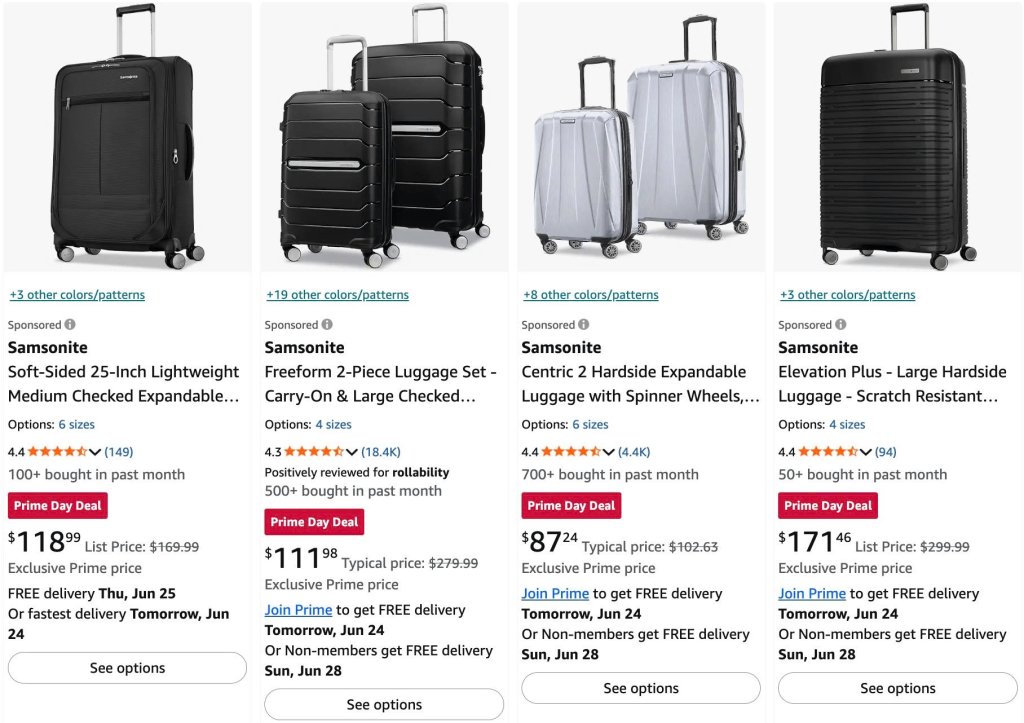Click star rating of Elevation Plus luggage

pos(827,451)
